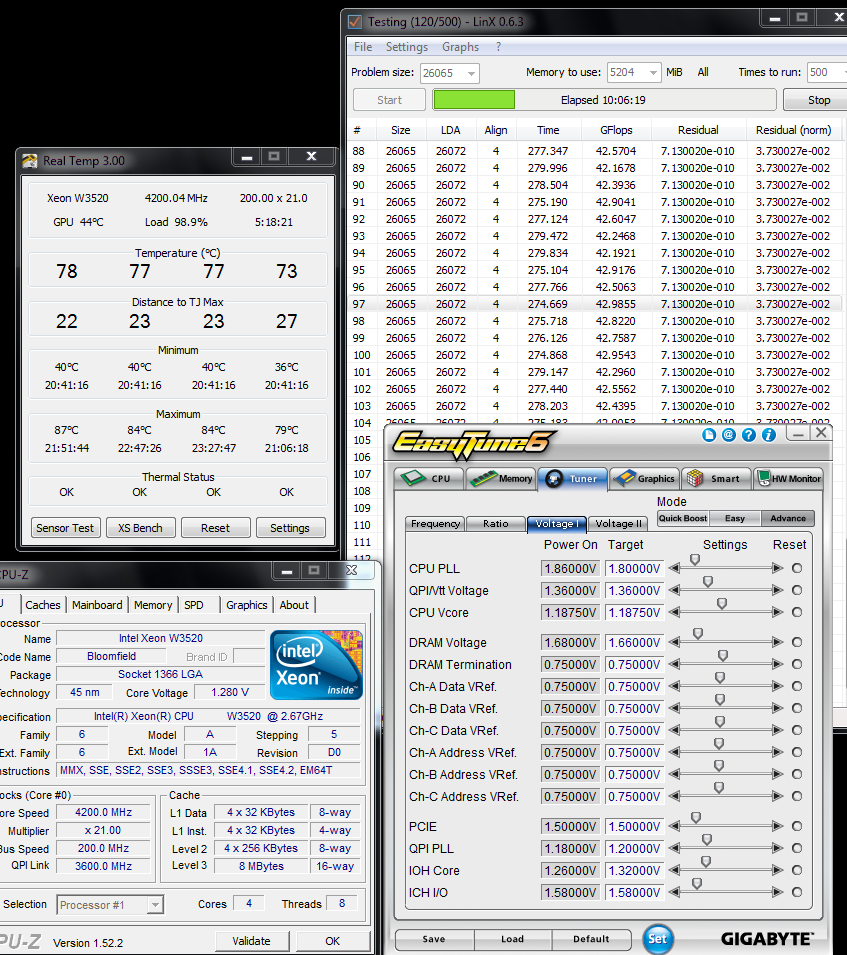Click the IOH Core slider thumb
Viewport: 847px width, 955px height.
click(706, 862)
